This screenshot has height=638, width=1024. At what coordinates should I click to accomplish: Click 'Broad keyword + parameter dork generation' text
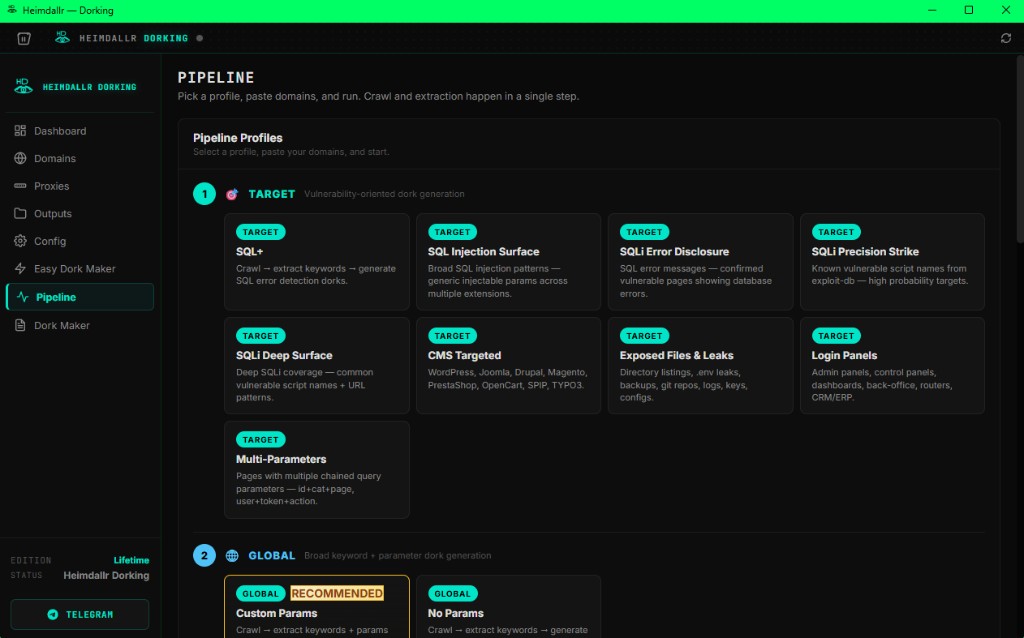click(x=397, y=556)
